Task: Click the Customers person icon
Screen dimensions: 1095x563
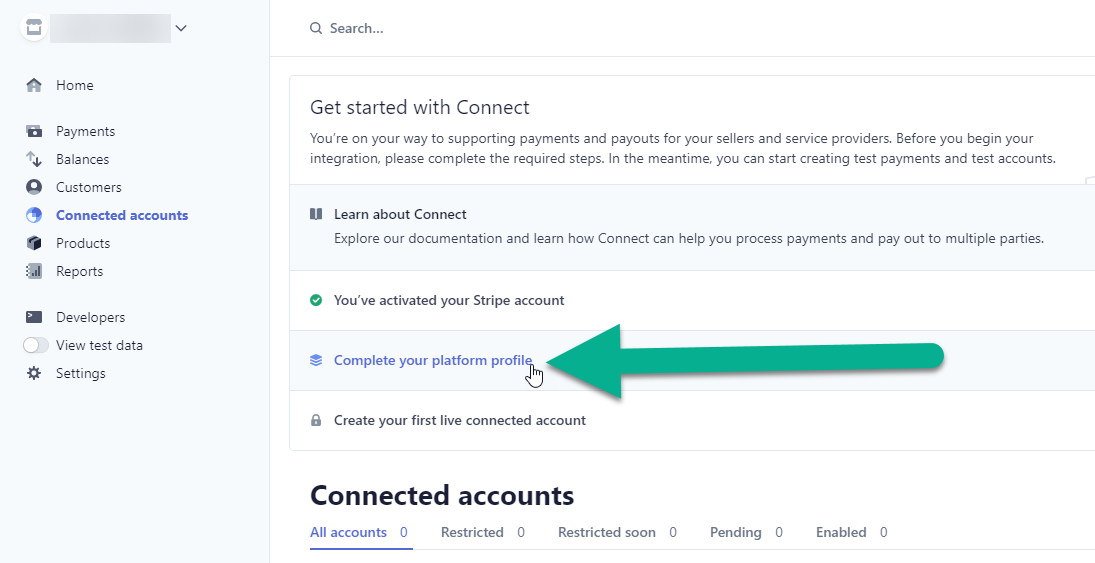Action: tap(34, 187)
